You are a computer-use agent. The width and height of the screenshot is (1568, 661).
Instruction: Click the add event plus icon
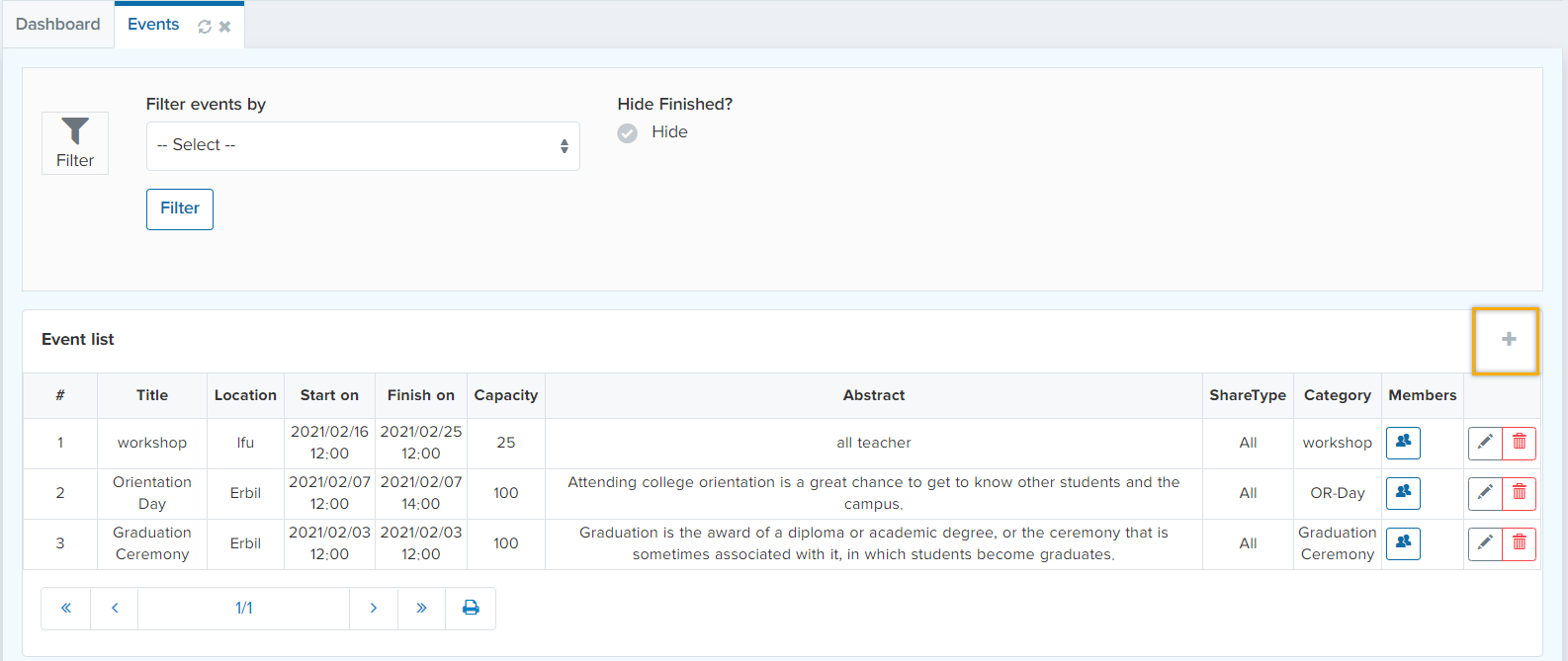click(1508, 340)
